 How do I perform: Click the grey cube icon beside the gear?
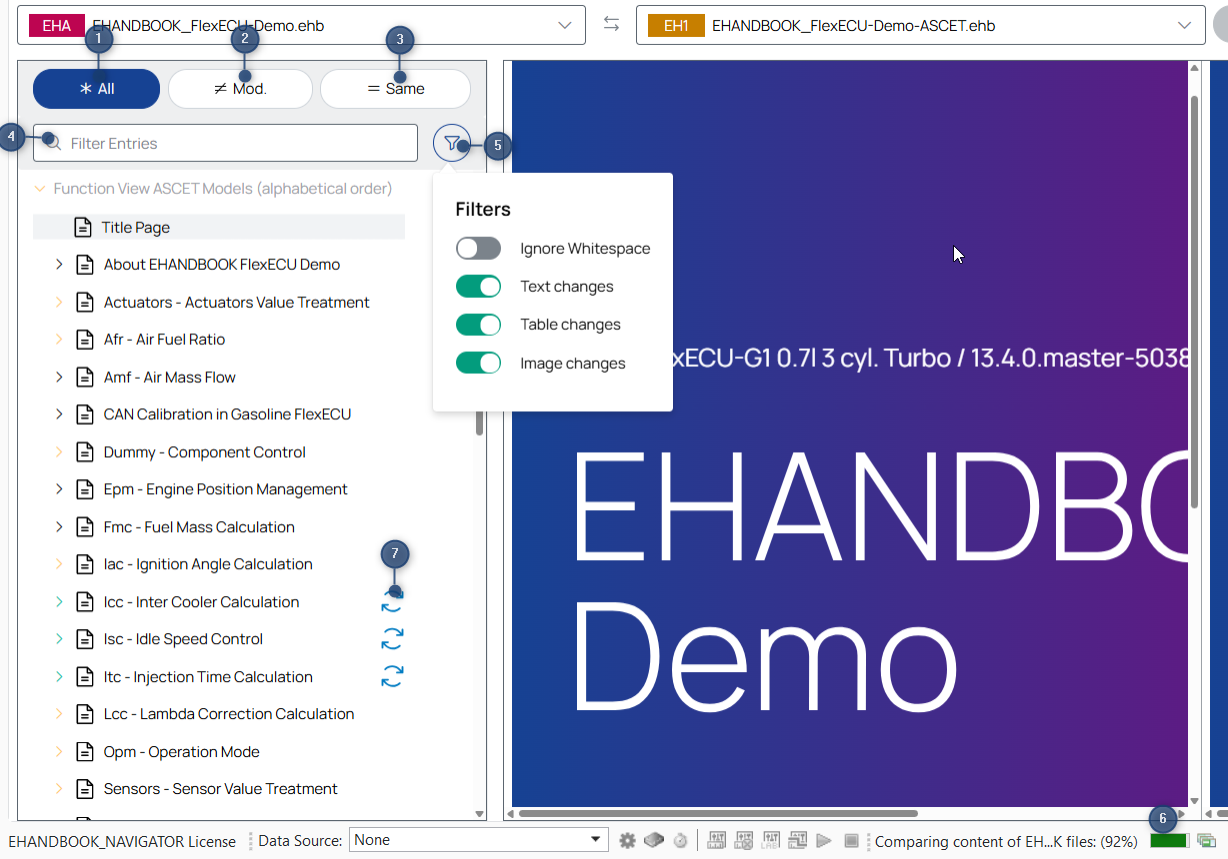click(654, 841)
